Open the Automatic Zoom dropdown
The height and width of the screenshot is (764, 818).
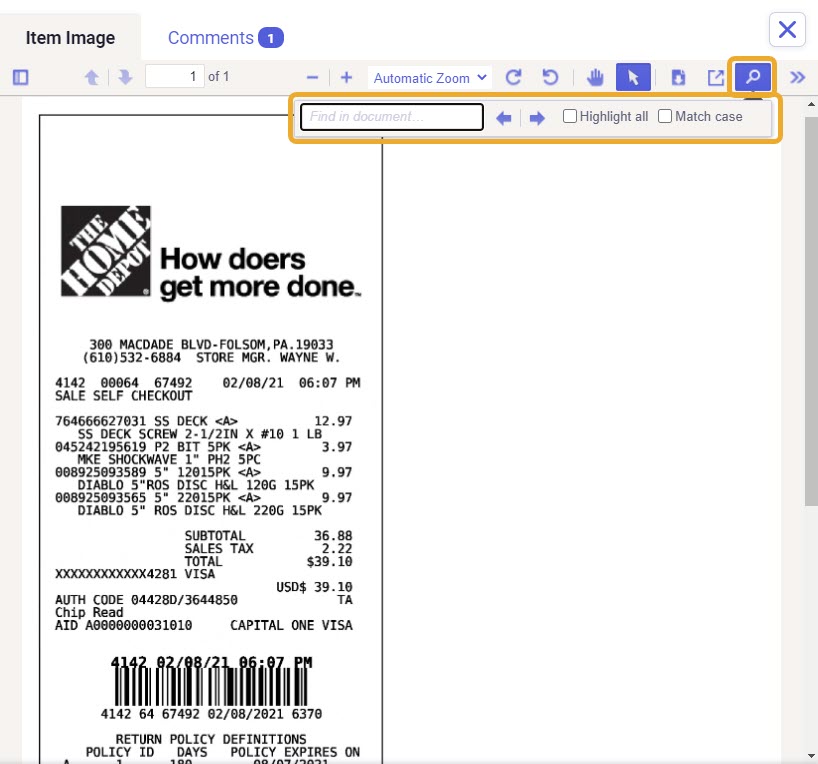point(430,78)
